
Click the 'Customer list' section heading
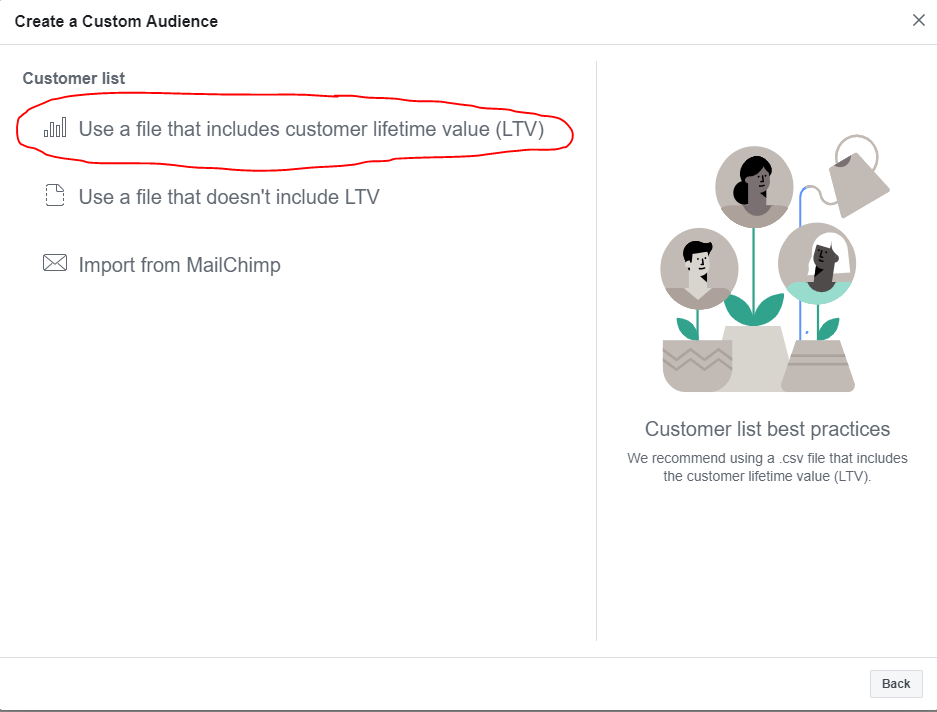pos(74,78)
